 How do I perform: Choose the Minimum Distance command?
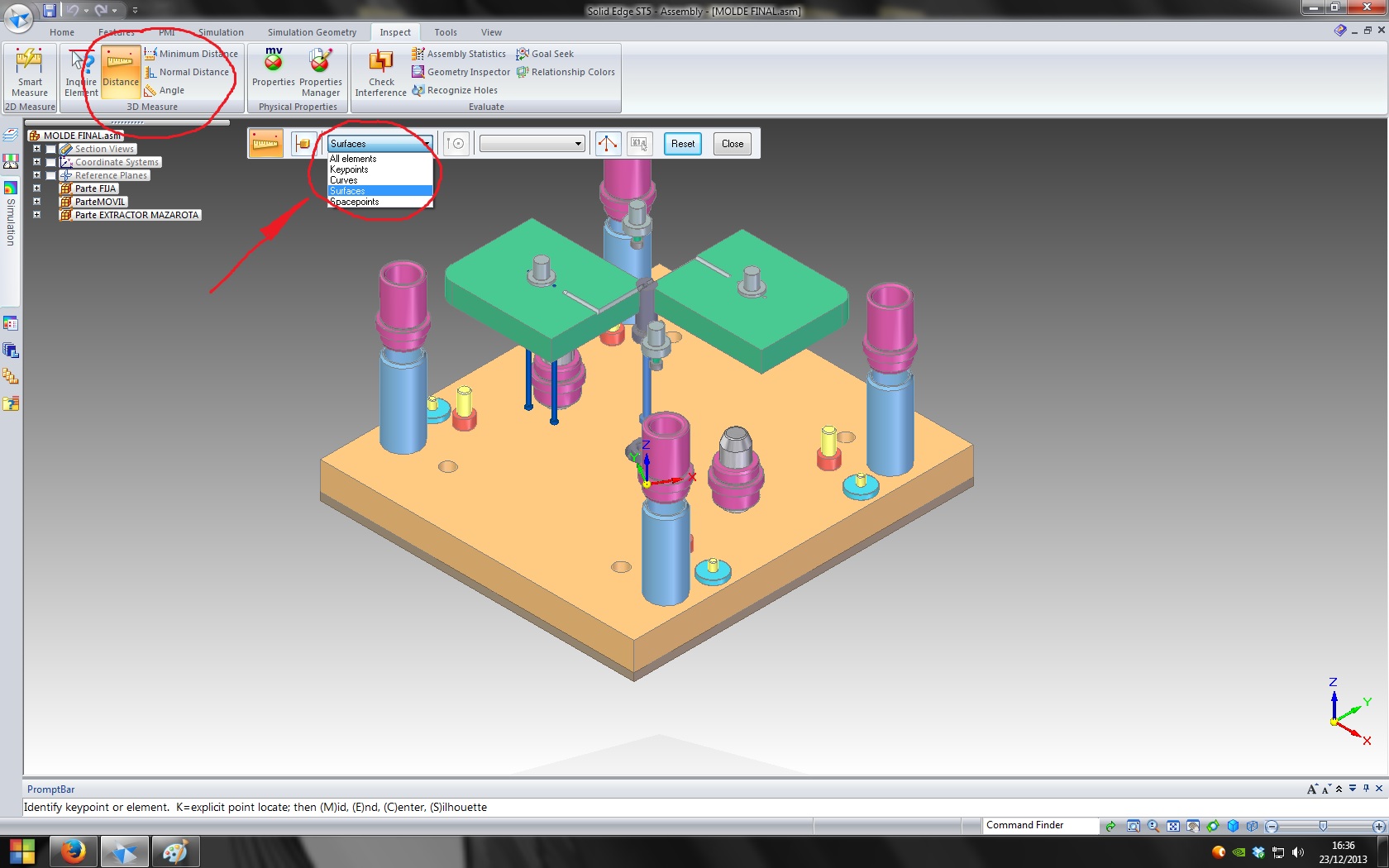click(x=191, y=54)
